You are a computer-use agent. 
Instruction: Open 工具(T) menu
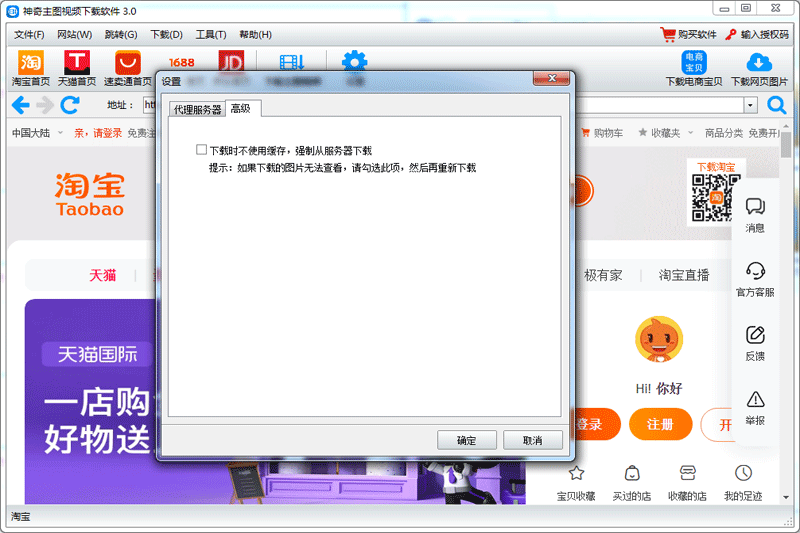click(x=211, y=35)
